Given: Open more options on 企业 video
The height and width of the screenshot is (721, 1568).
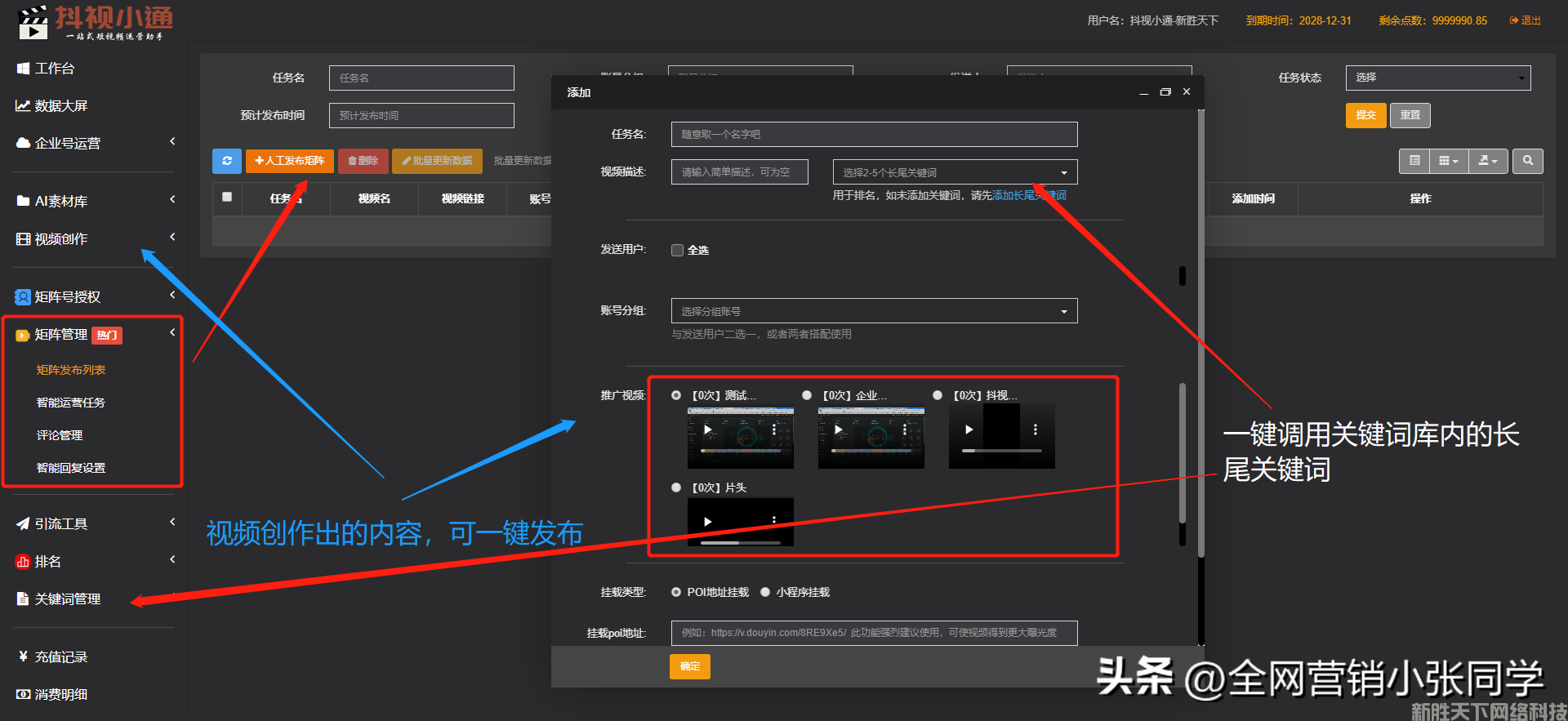Looking at the screenshot, I should (x=905, y=429).
